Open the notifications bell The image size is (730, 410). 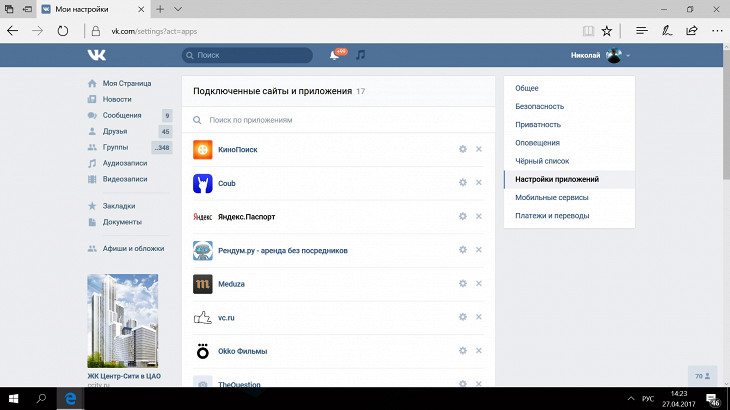(x=334, y=55)
